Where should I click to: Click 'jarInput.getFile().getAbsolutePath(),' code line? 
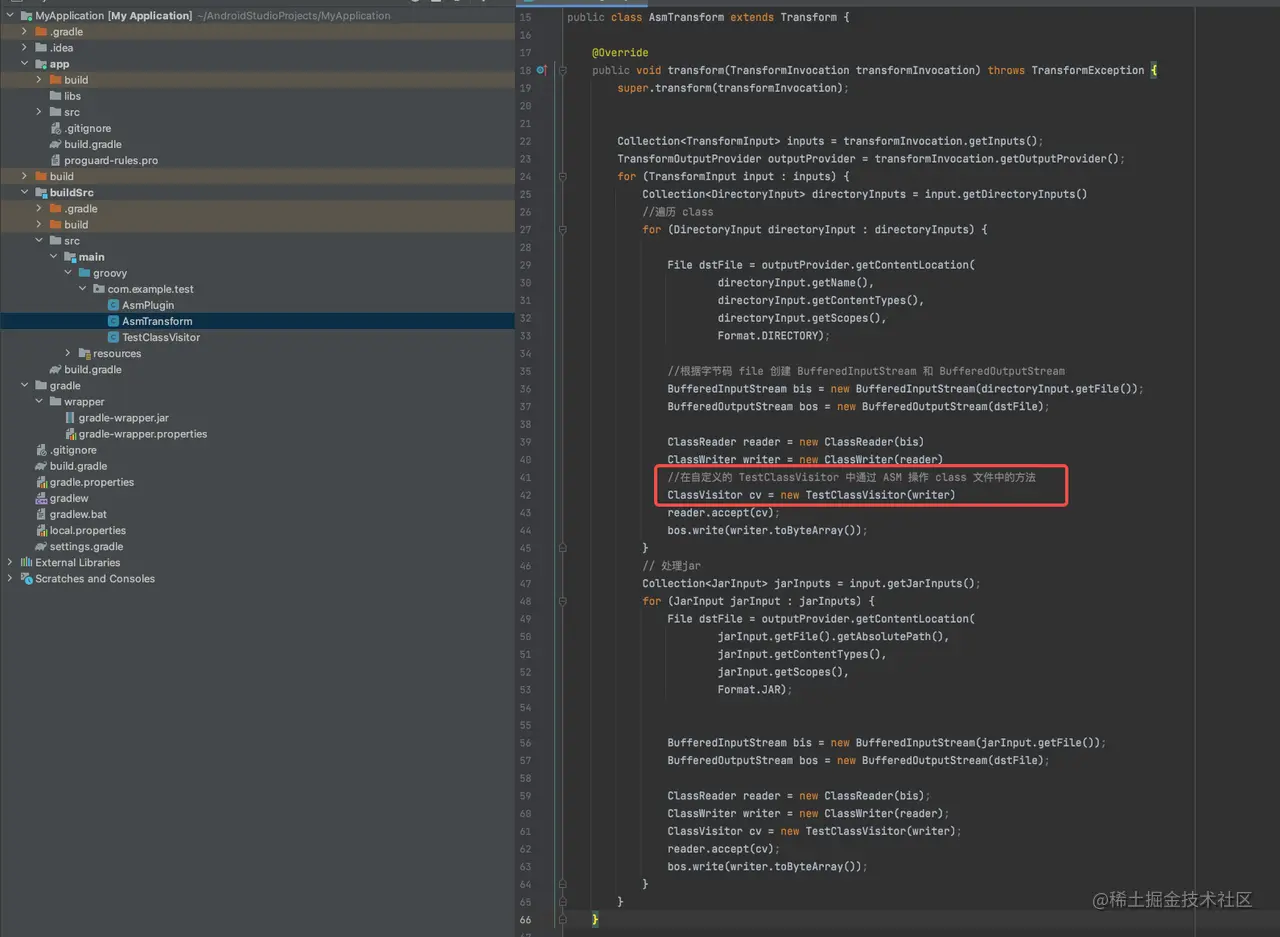(833, 637)
